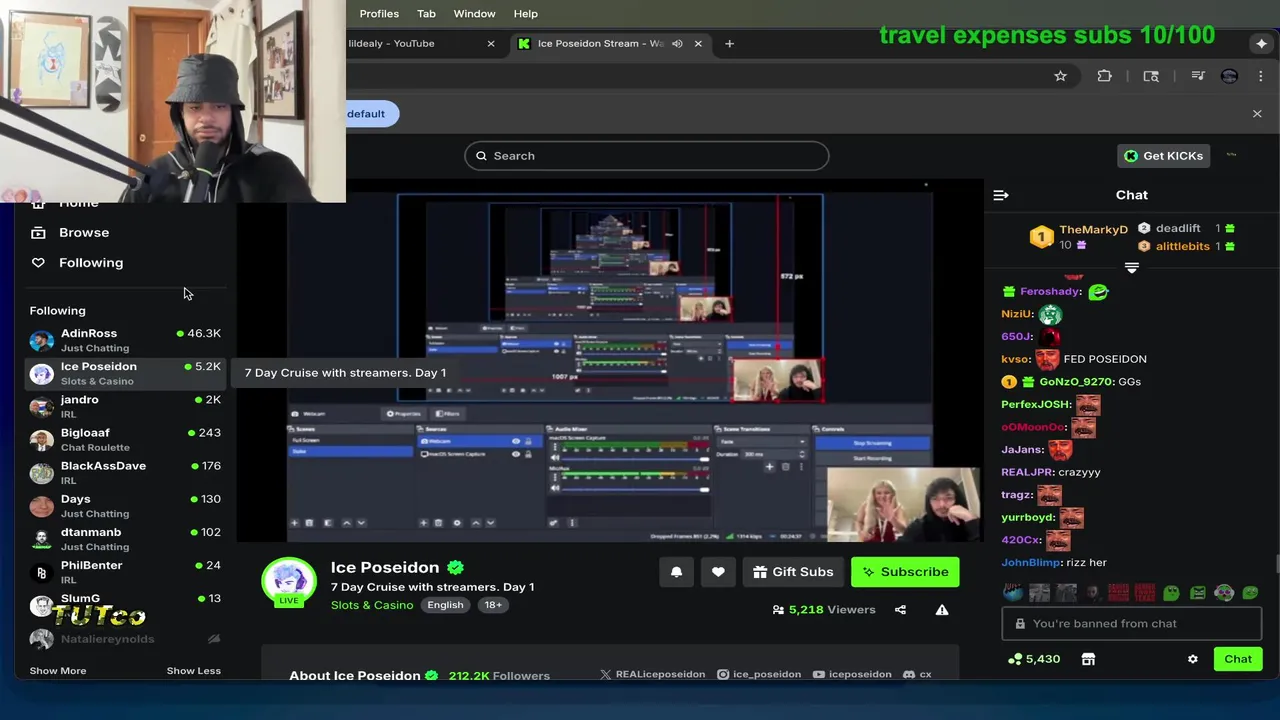Screen dimensions: 1280x720
Task: Click username GoNzO_9270 in chat
Action: (1076, 382)
